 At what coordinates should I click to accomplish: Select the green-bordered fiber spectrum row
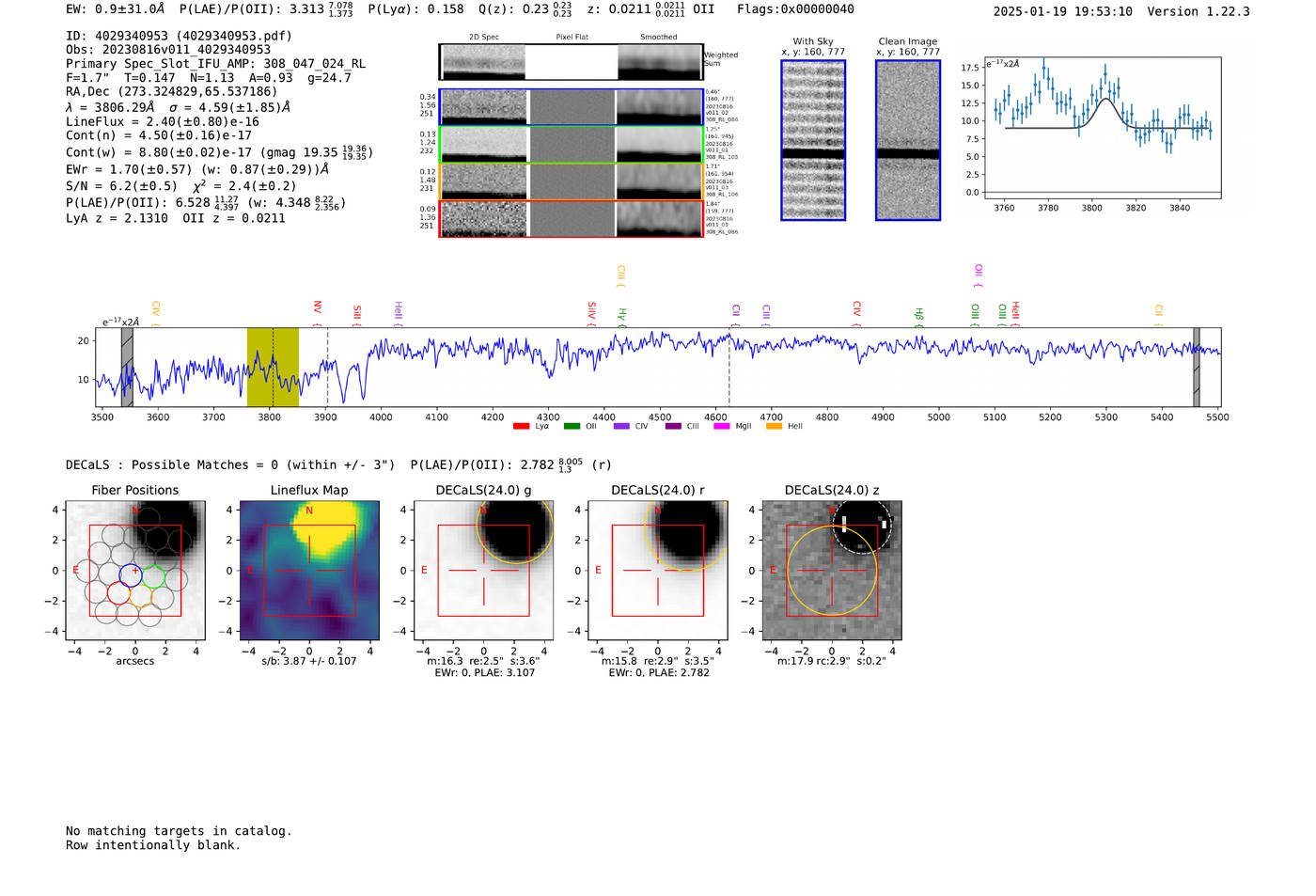[x=572, y=145]
